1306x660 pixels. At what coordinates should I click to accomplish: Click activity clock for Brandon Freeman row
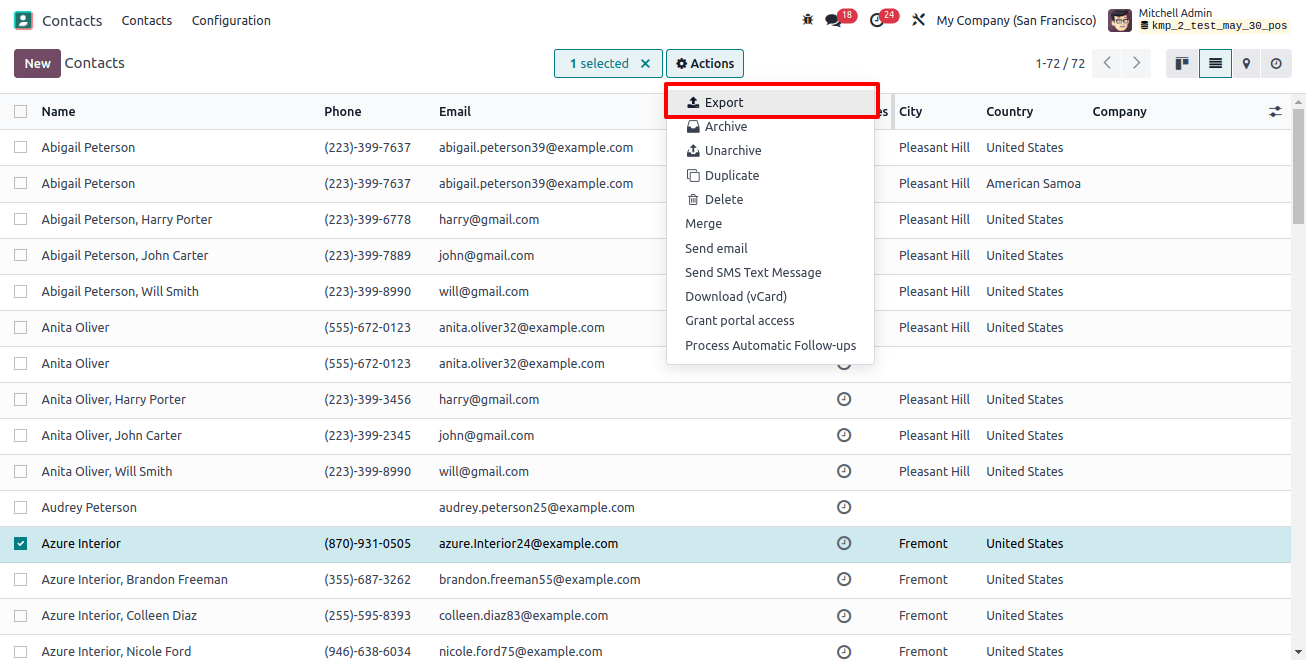point(844,579)
